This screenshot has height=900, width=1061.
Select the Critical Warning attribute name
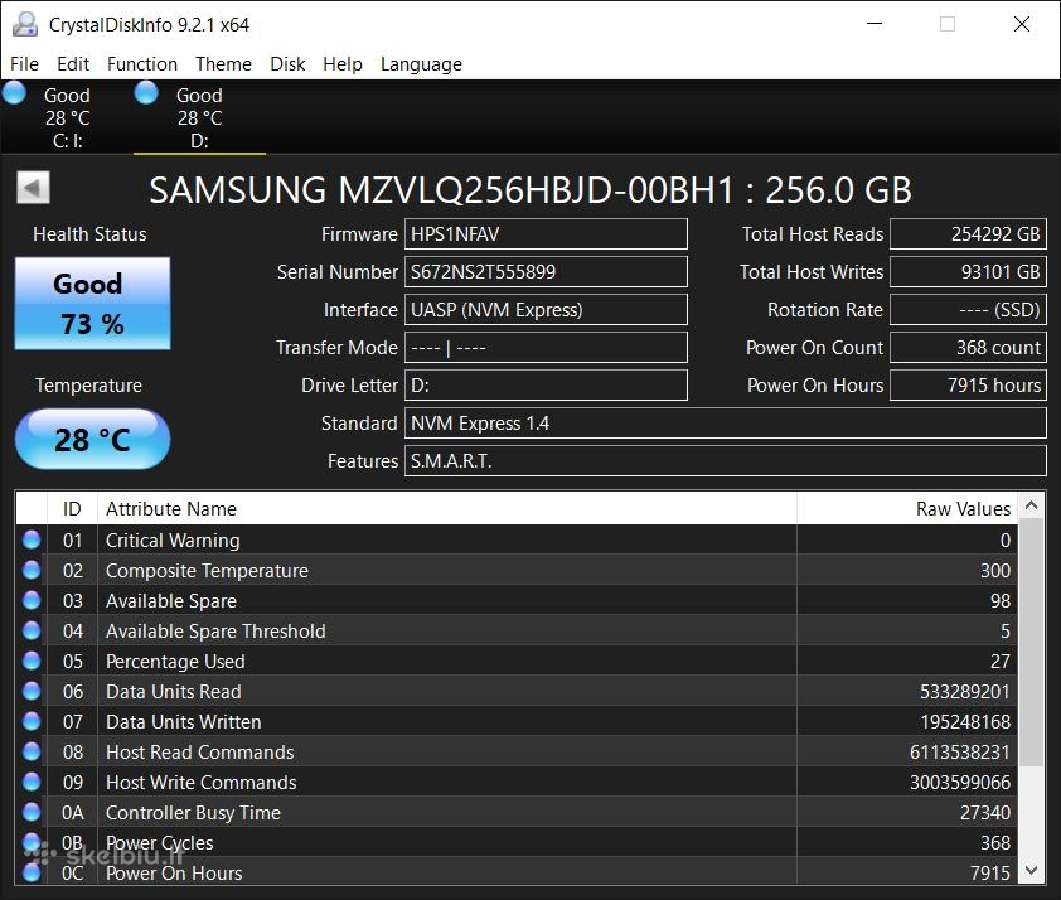[x=173, y=540]
